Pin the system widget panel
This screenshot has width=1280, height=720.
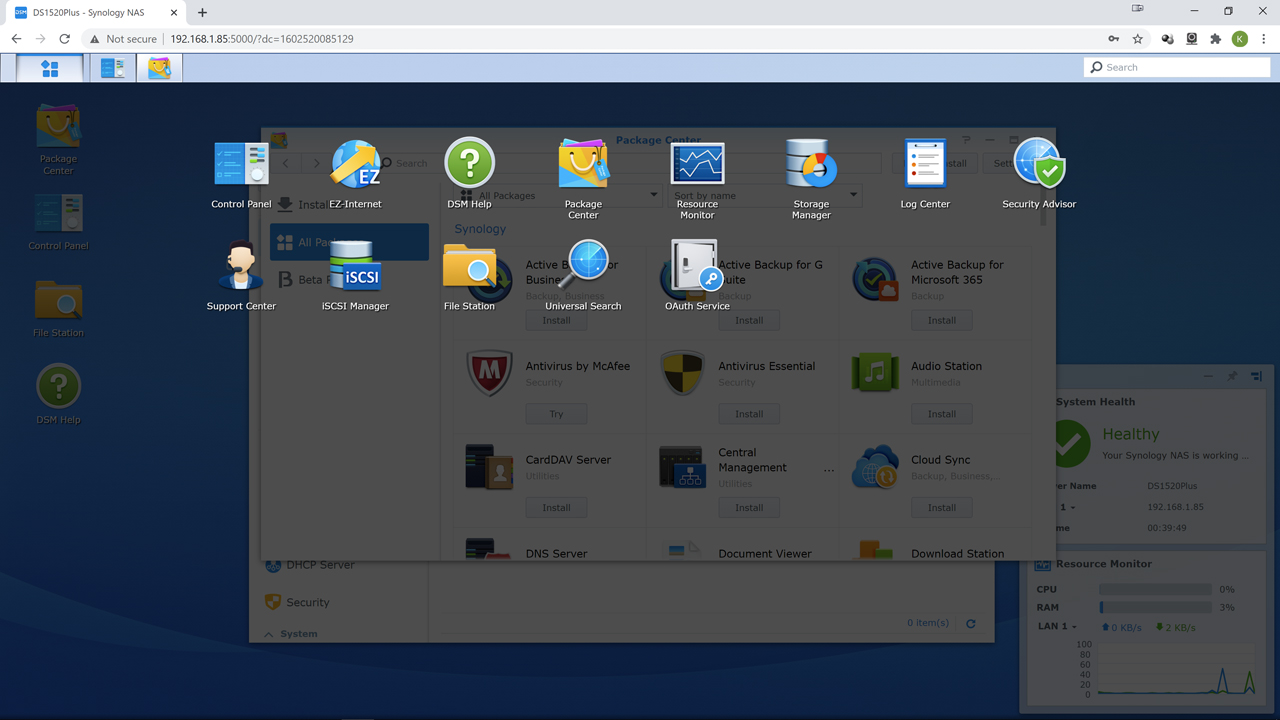pos(1232,376)
